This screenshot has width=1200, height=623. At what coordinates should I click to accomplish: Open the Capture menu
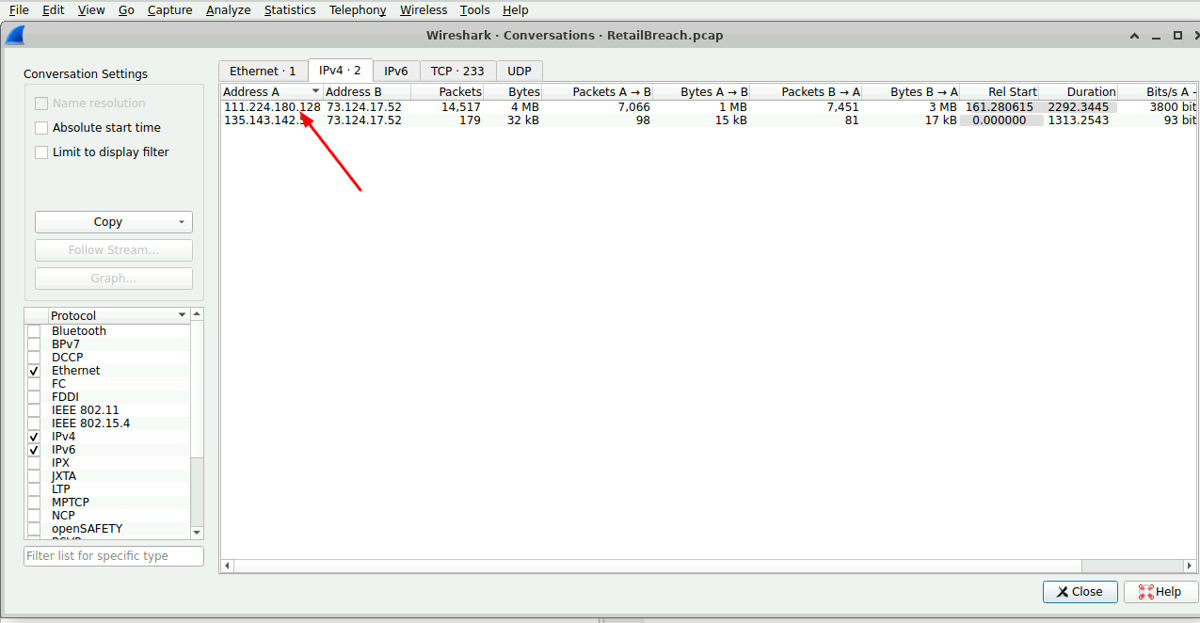[170, 10]
